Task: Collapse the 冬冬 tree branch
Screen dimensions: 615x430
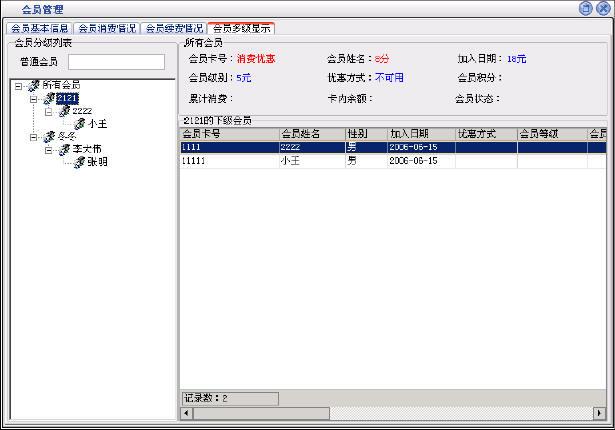Action: tap(34, 137)
